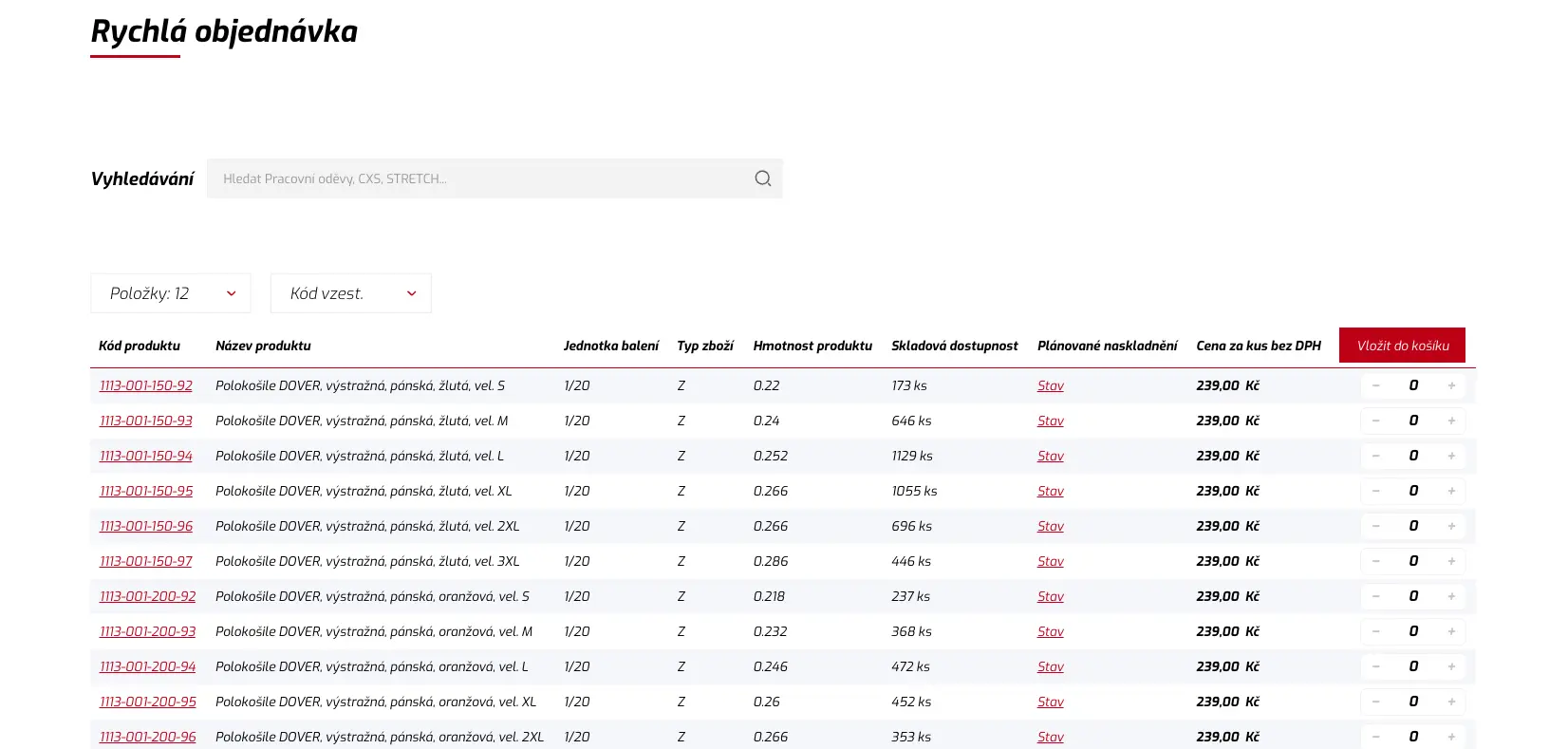The height and width of the screenshot is (749, 1568).
Task: Decrease quantity for 1113-001-150-92 with minus
Action: pyautogui.click(x=1375, y=385)
